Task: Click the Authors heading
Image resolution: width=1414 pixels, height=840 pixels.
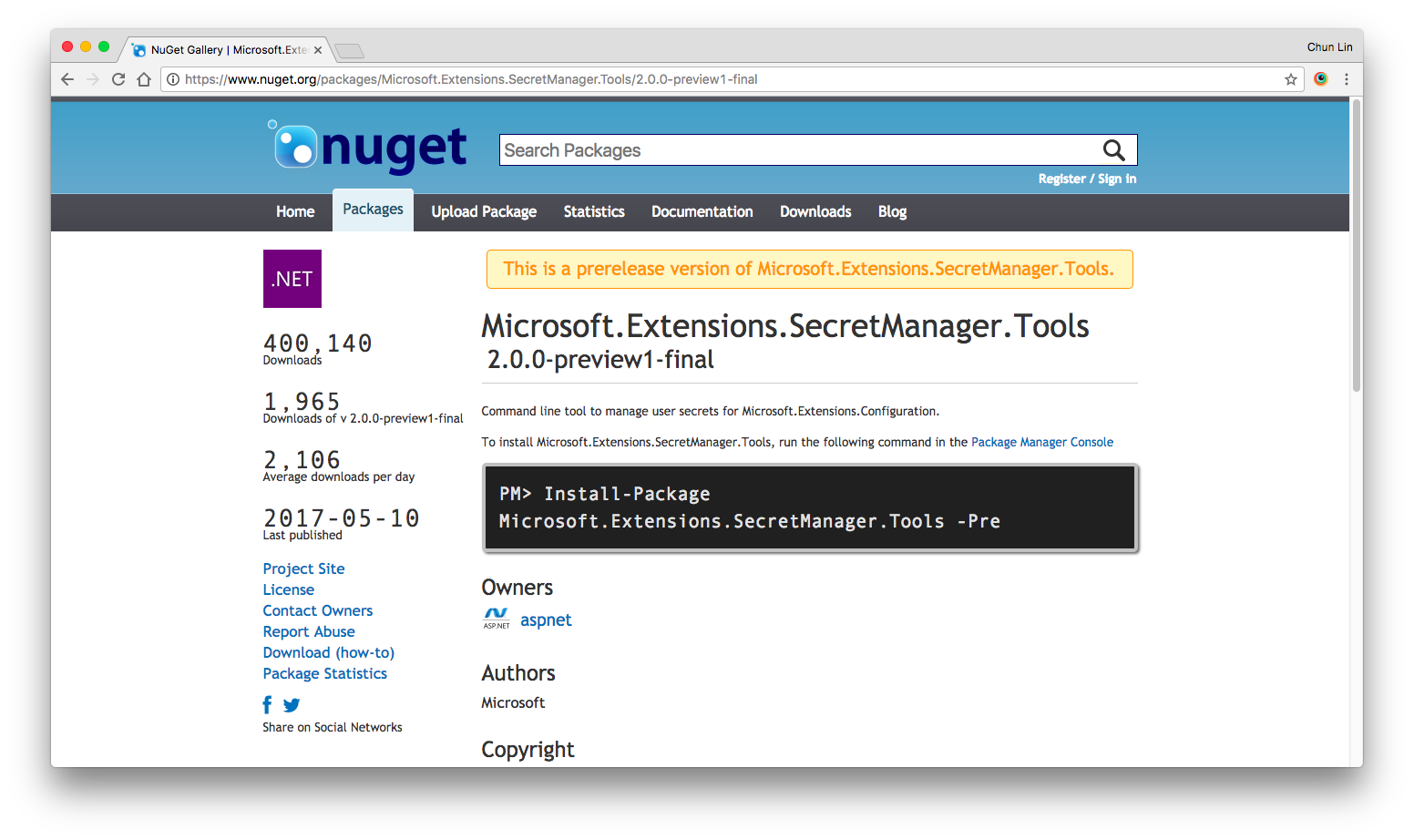Action: click(x=518, y=673)
